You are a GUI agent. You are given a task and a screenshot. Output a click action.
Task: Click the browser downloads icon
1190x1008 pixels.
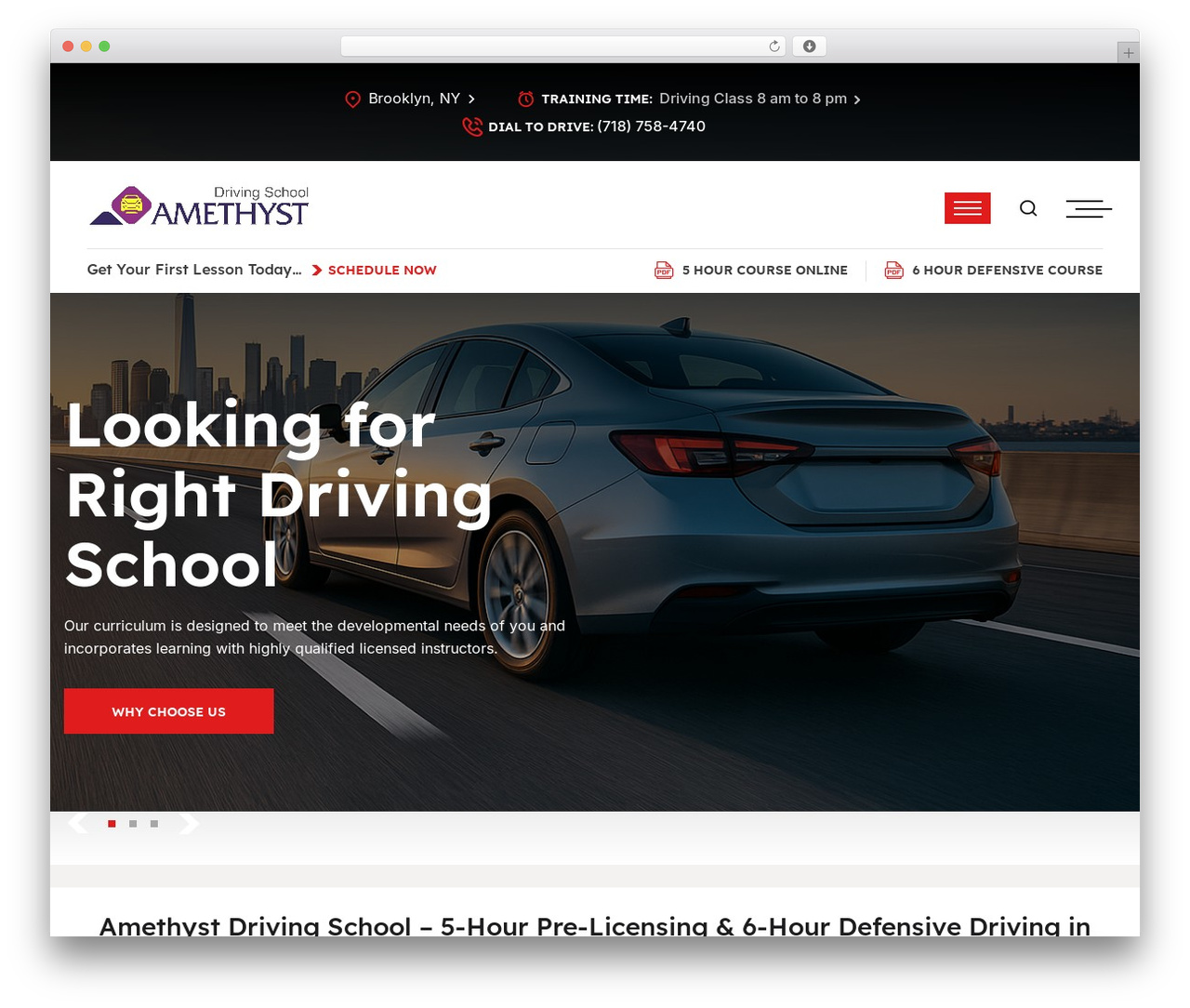click(x=810, y=46)
